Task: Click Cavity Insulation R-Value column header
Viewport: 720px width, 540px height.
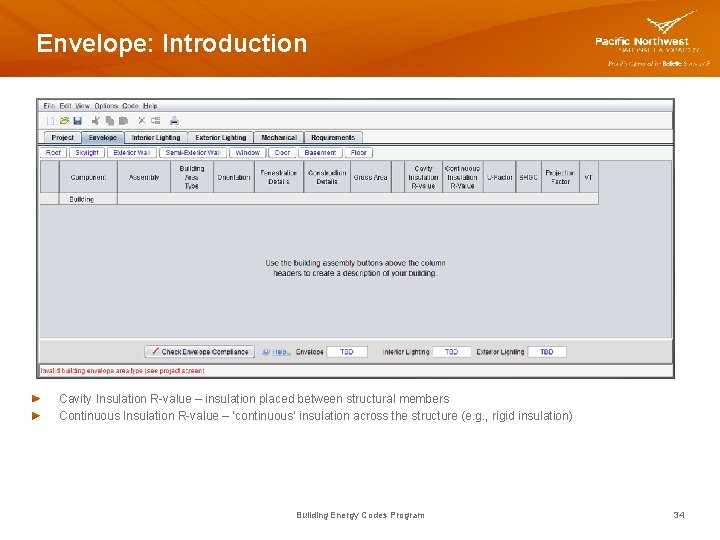Action: coord(423,177)
